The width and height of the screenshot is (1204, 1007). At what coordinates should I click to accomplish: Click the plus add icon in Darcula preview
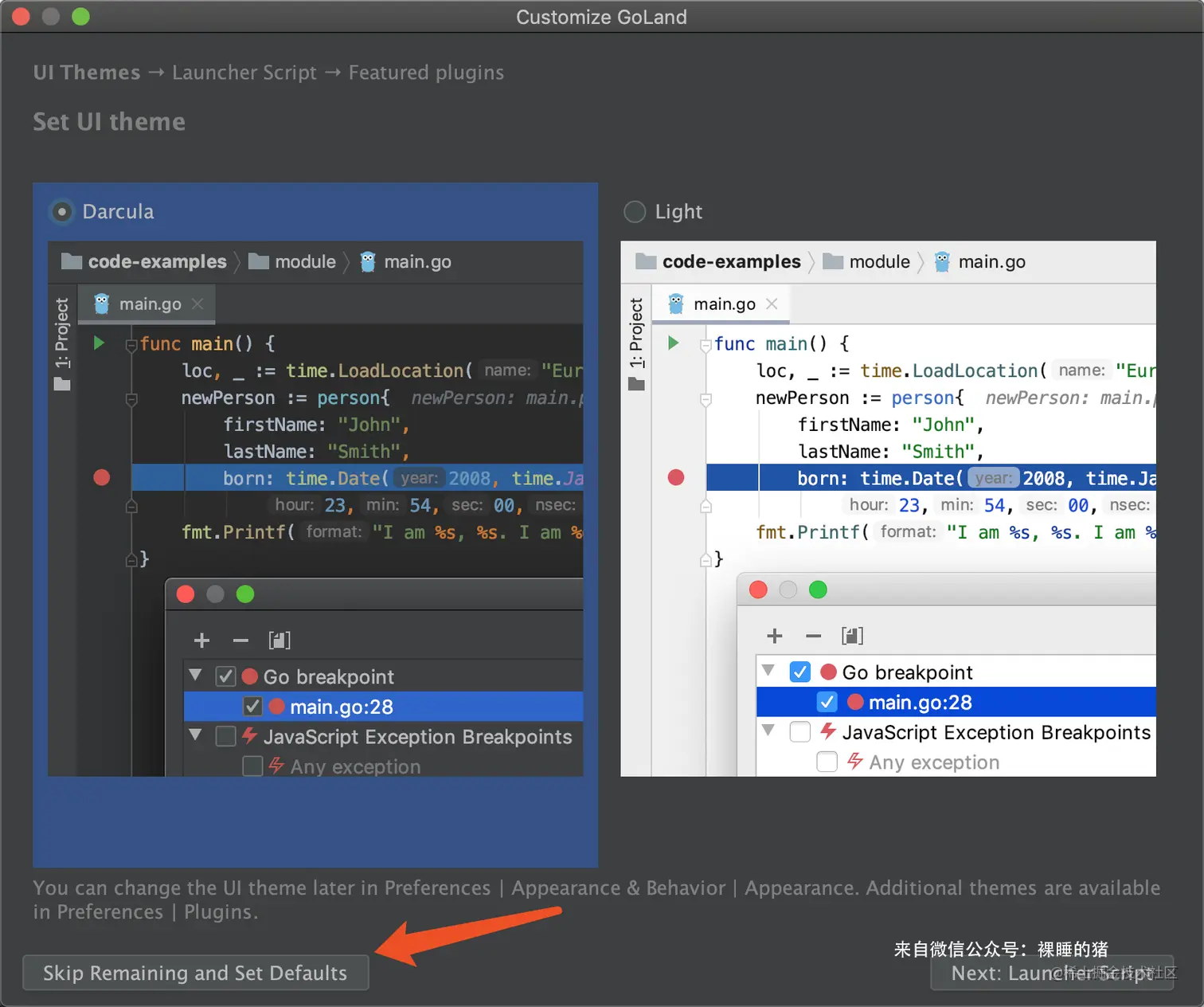[x=202, y=641]
